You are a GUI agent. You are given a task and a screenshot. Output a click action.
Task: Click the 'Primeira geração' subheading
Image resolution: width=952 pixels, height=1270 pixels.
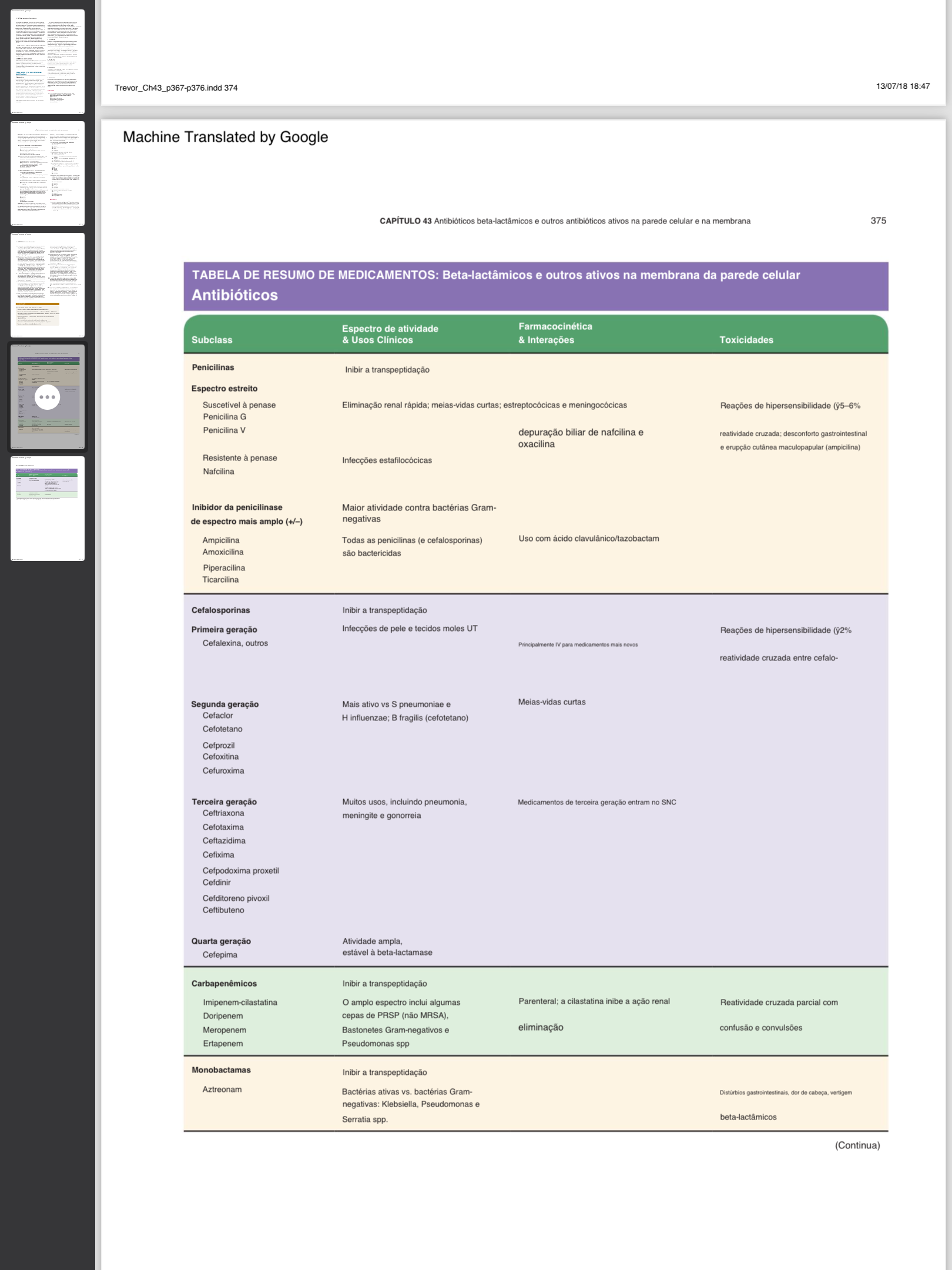coord(224,630)
